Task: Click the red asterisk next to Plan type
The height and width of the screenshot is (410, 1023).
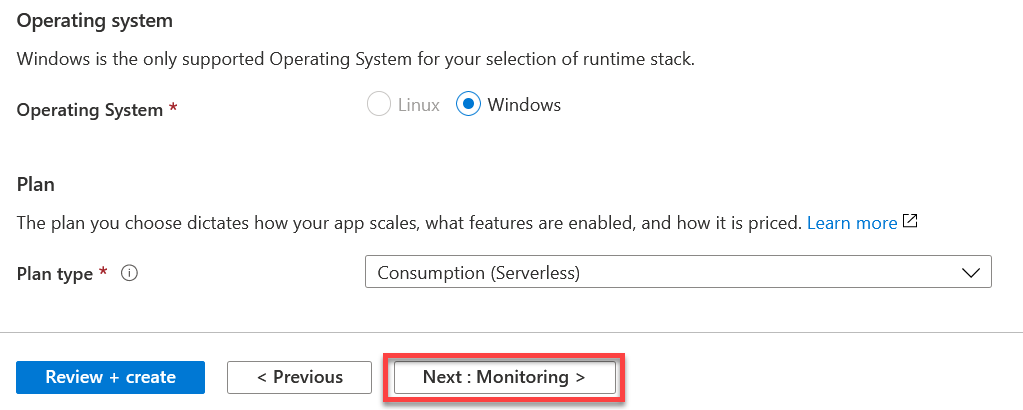Action: coord(103,271)
